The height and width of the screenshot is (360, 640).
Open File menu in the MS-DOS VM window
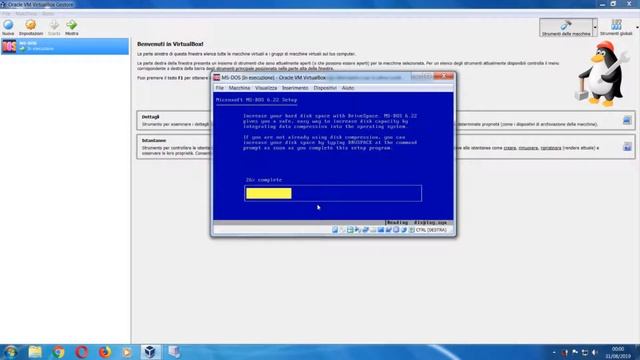[x=220, y=88]
